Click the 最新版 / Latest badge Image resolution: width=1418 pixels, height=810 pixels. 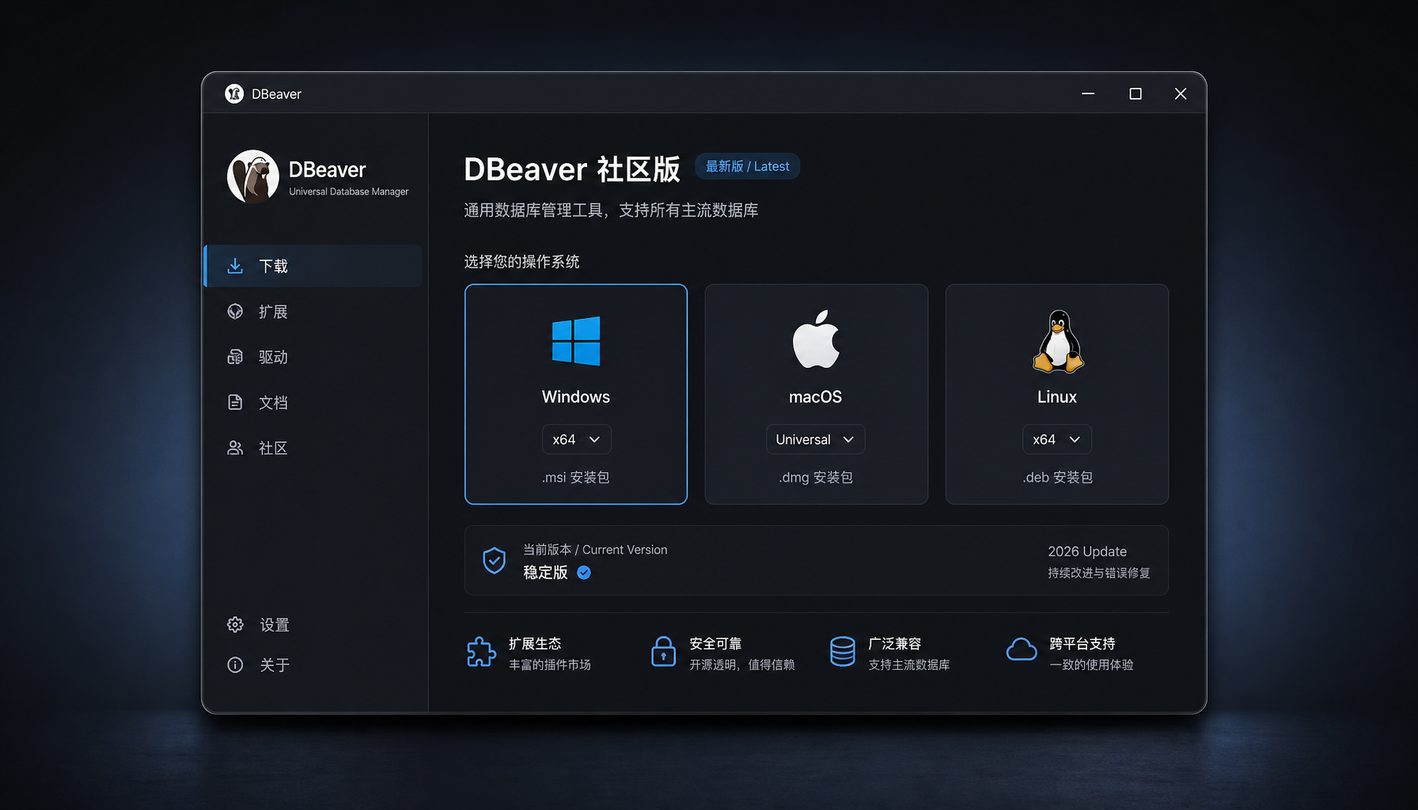tap(748, 167)
